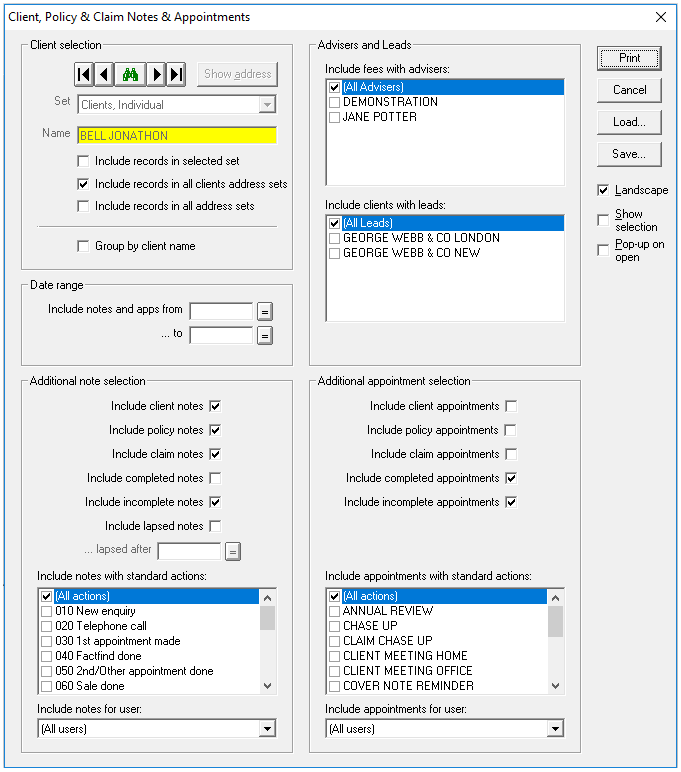Click the notes and apps from date field

pyautogui.click(x=221, y=312)
